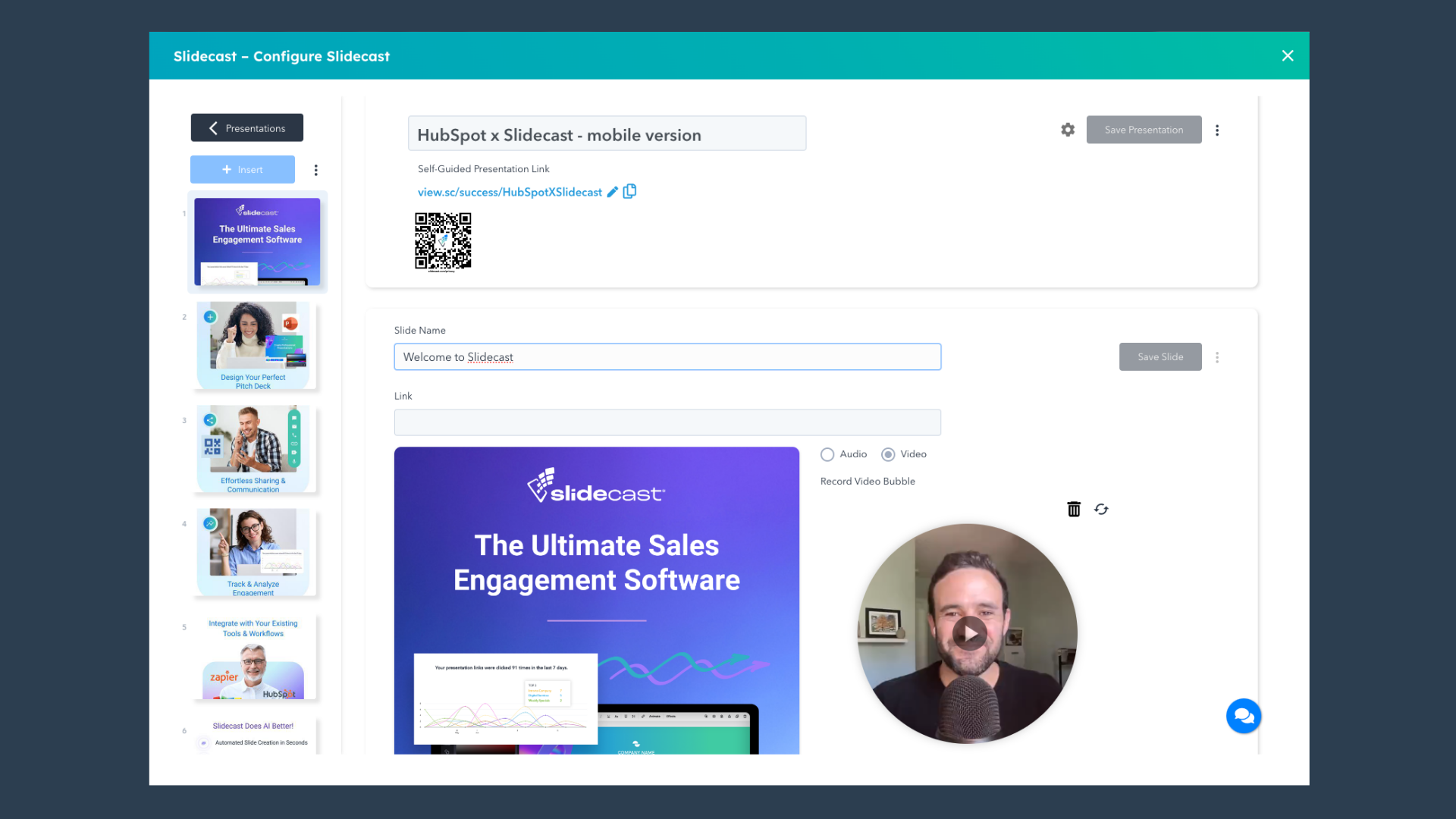This screenshot has width=1456, height=819.
Task: Select the Audio radio option
Action: (827, 454)
